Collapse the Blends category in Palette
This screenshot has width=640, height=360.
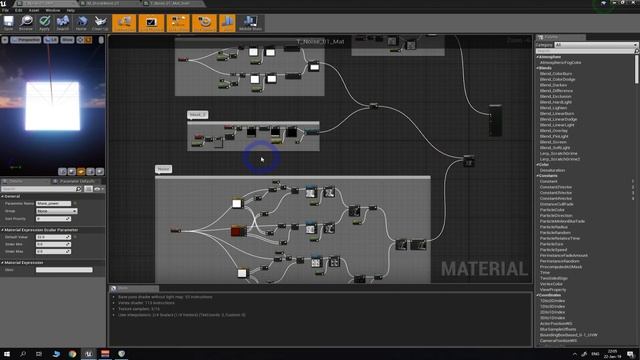pos(538,68)
